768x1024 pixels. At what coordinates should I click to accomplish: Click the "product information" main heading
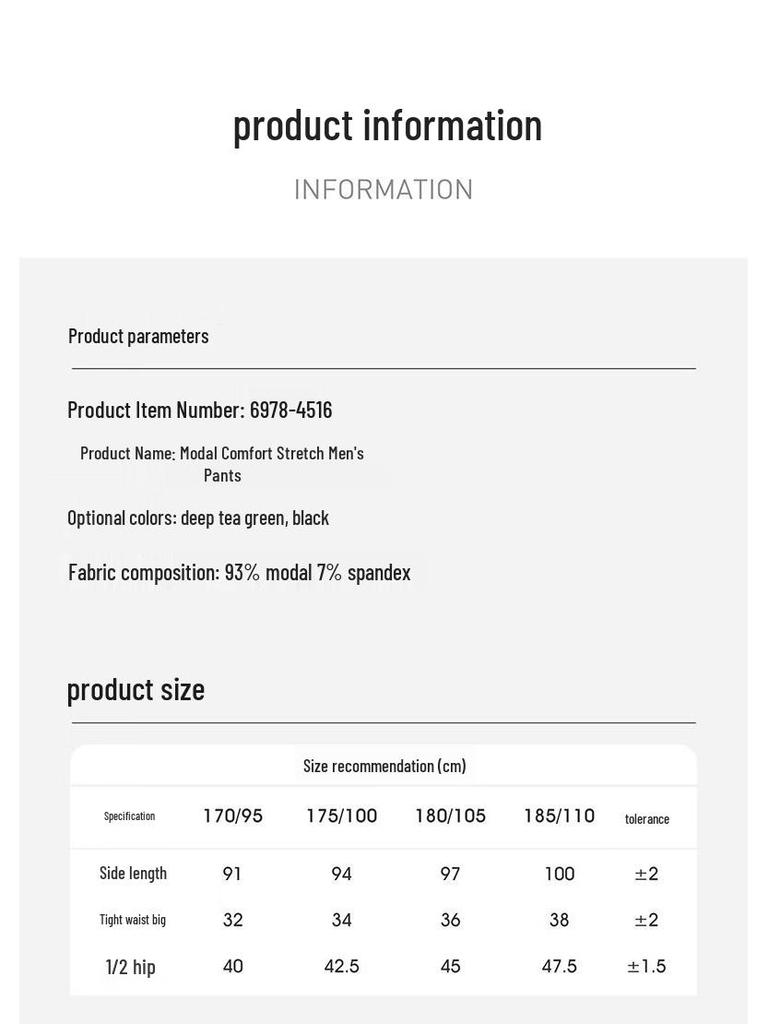pos(387,126)
